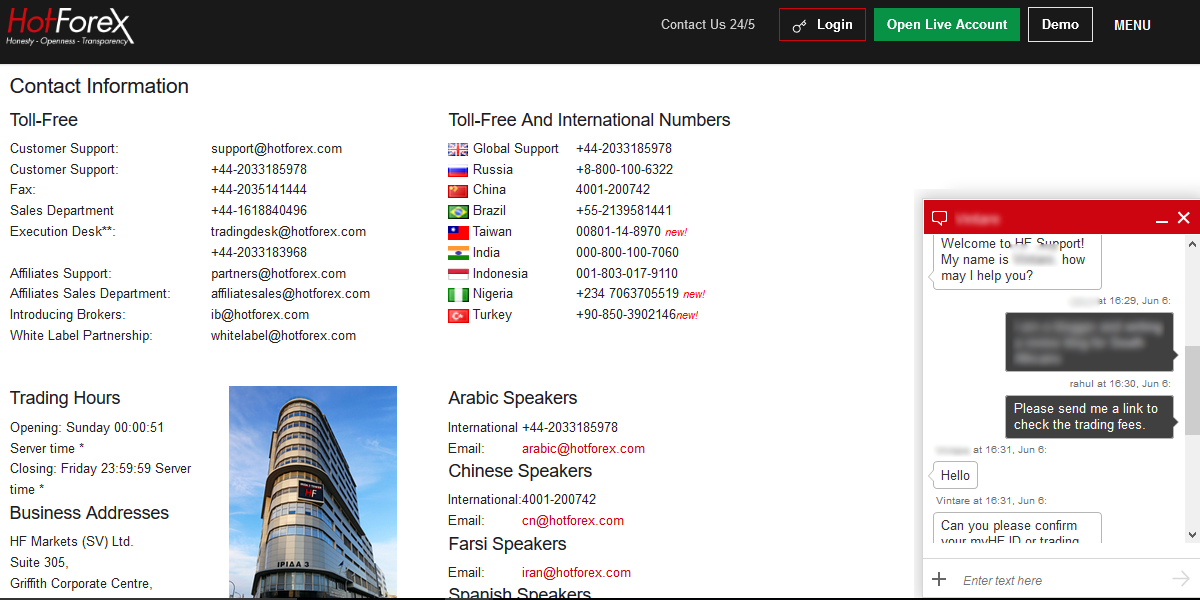Click the 'Griffith Corporate Centre' address line
This screenshot has height=600, width=1200.
(x=81, y=584)
